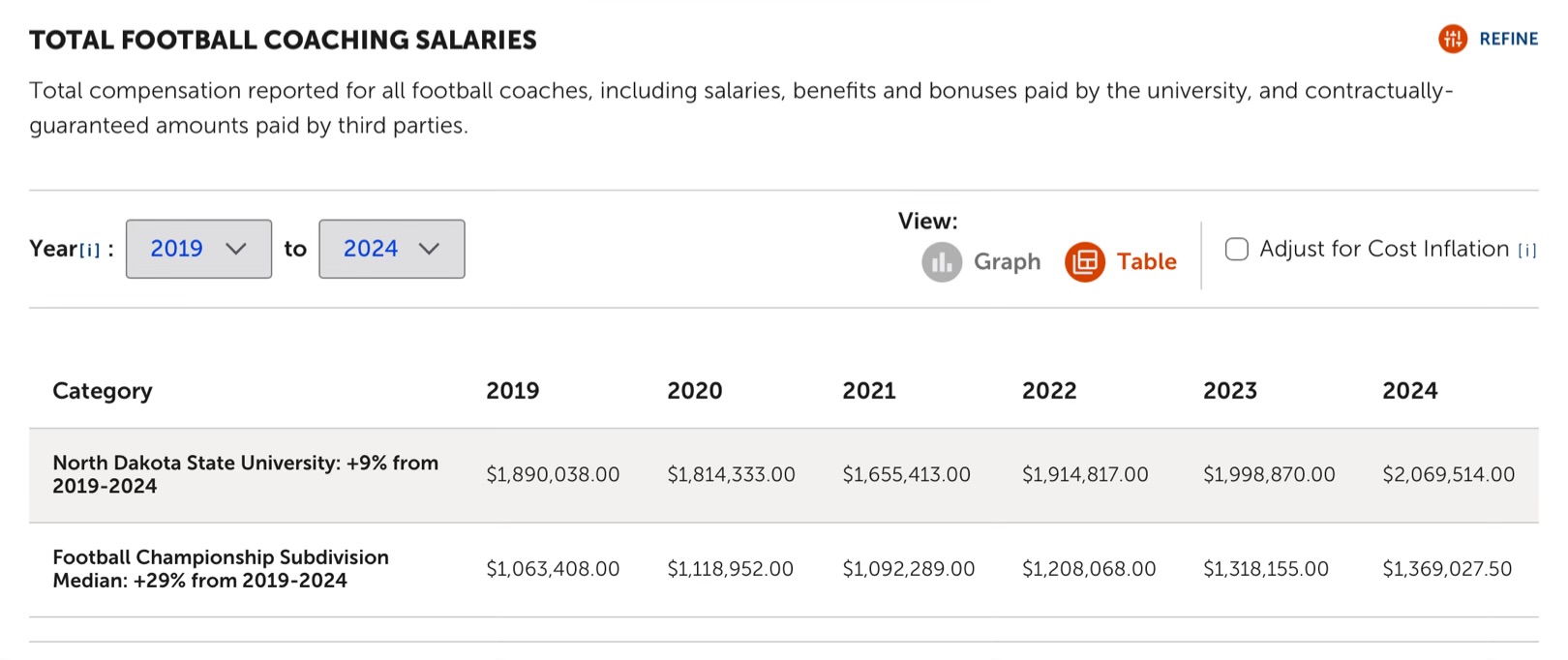Enable Adjust for Cost Inflation checkbox
1568x660 pixels.
pyautogui.click(x=1236, y=249)
